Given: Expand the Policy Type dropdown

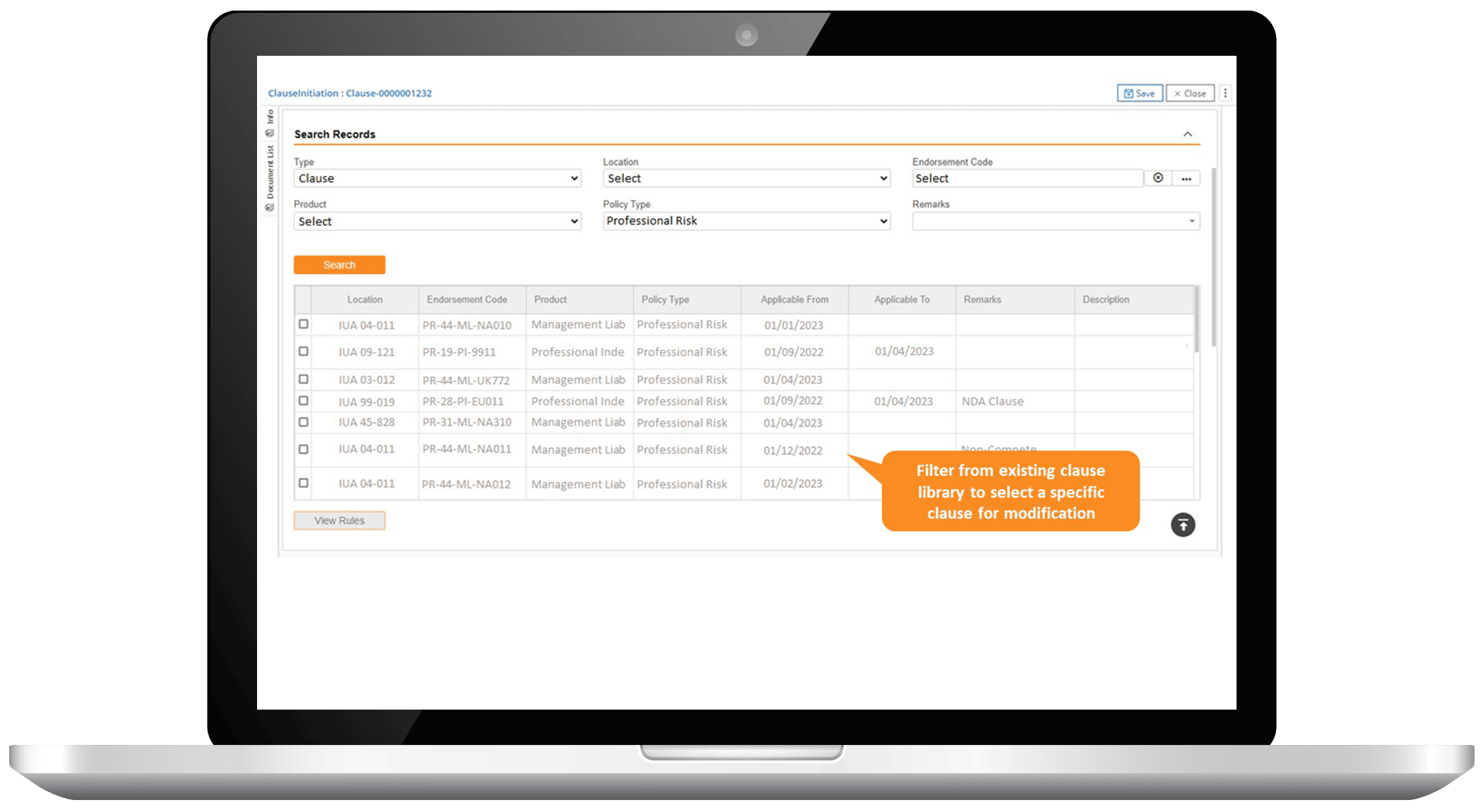Looking at the screenshot, I should click(x=746, y=221).
